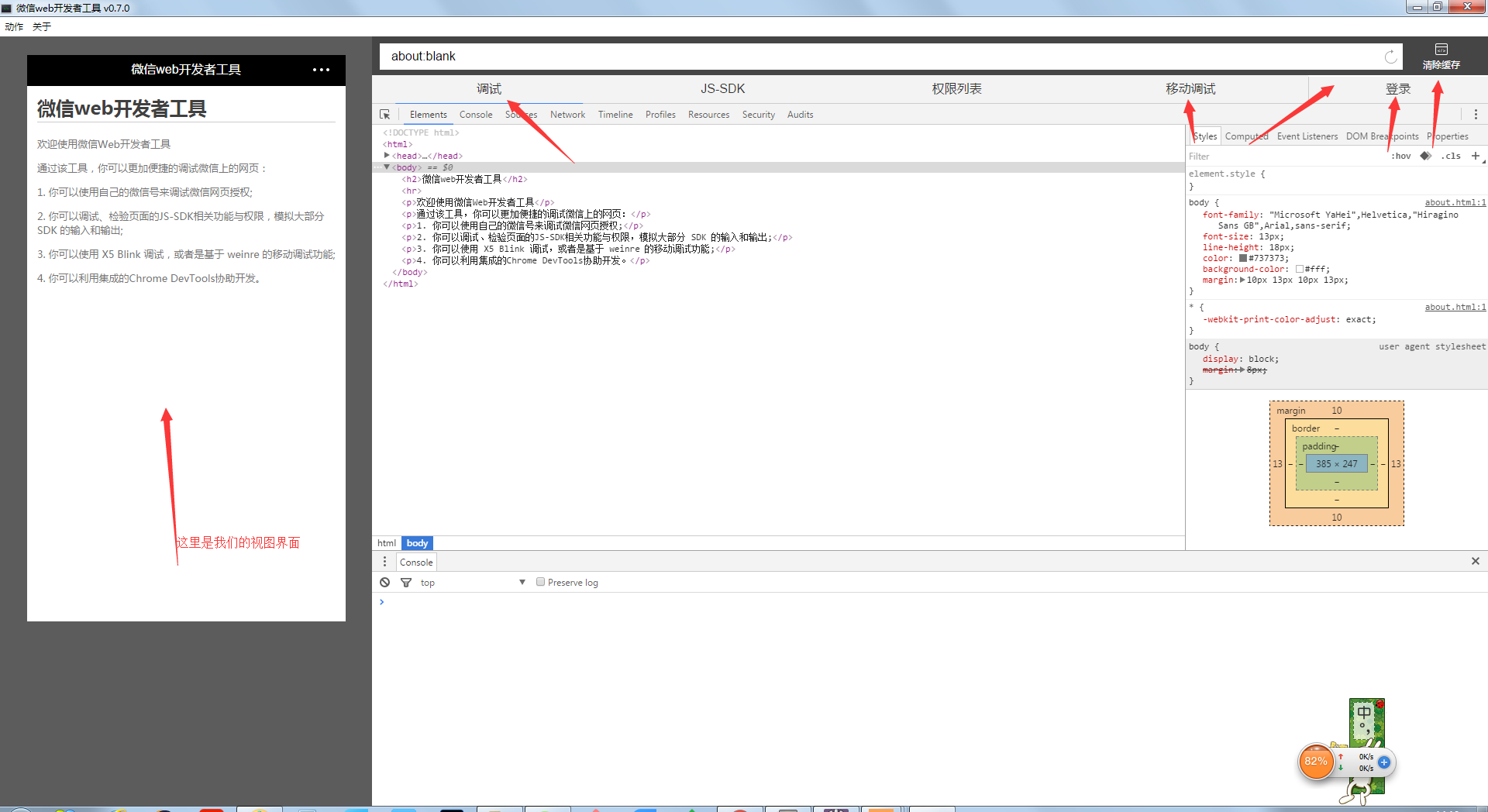Image resolution: width=1488 pixels, height=812 pixels.
Task: Click the Styles Filter input field
Action: pyautogui.click(x=1286, y=157)
